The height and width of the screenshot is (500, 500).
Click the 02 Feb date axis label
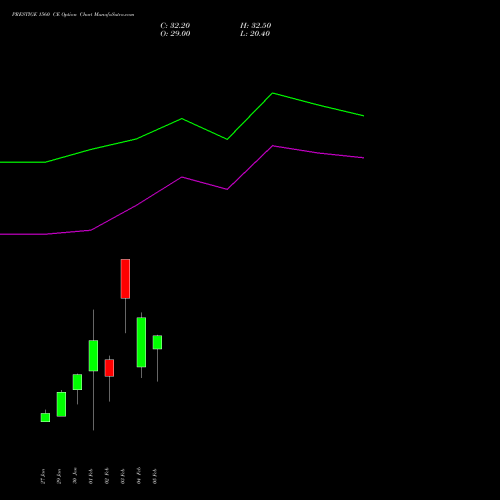pos(107,476)
